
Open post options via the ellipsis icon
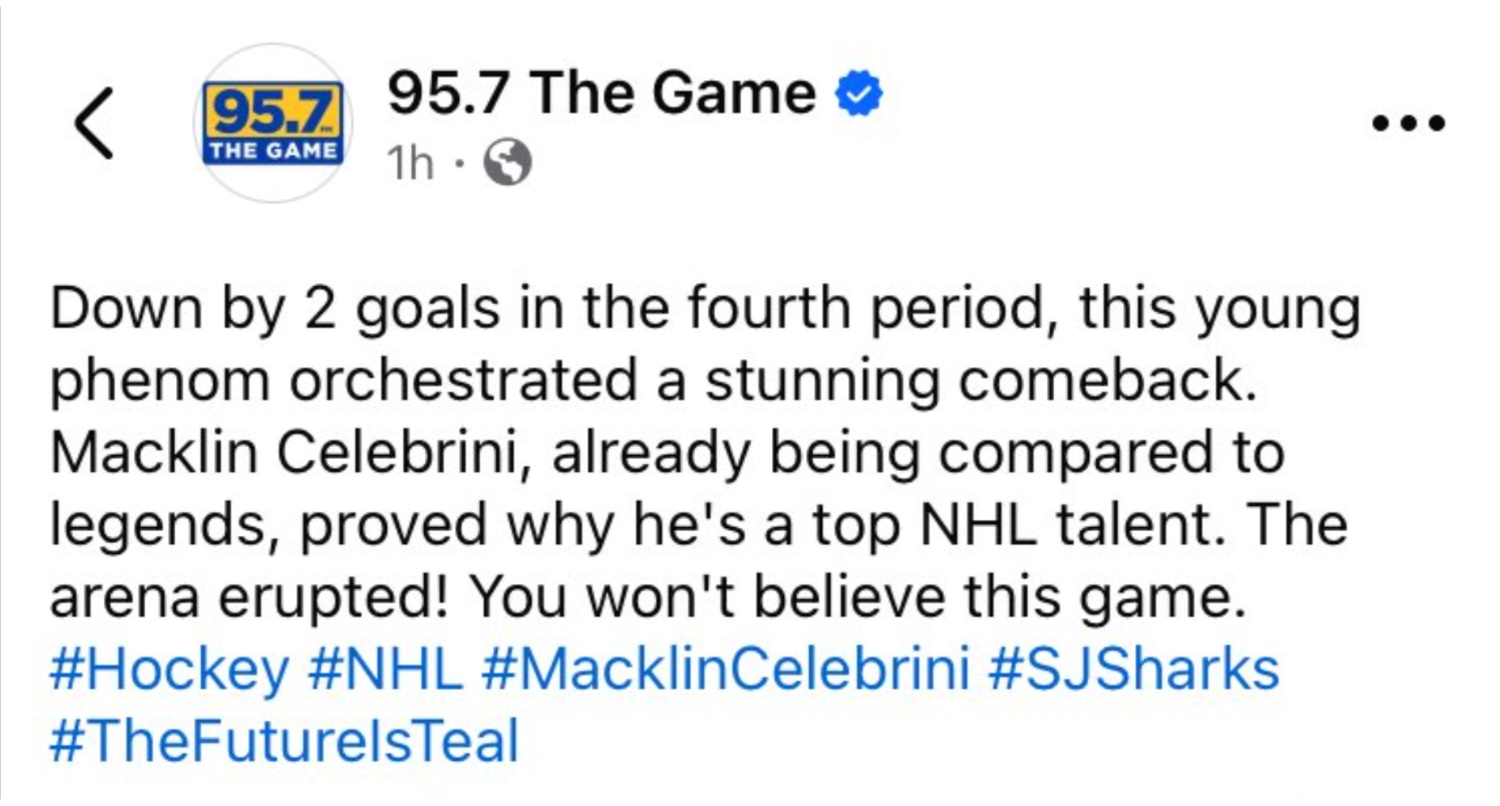1406,120
